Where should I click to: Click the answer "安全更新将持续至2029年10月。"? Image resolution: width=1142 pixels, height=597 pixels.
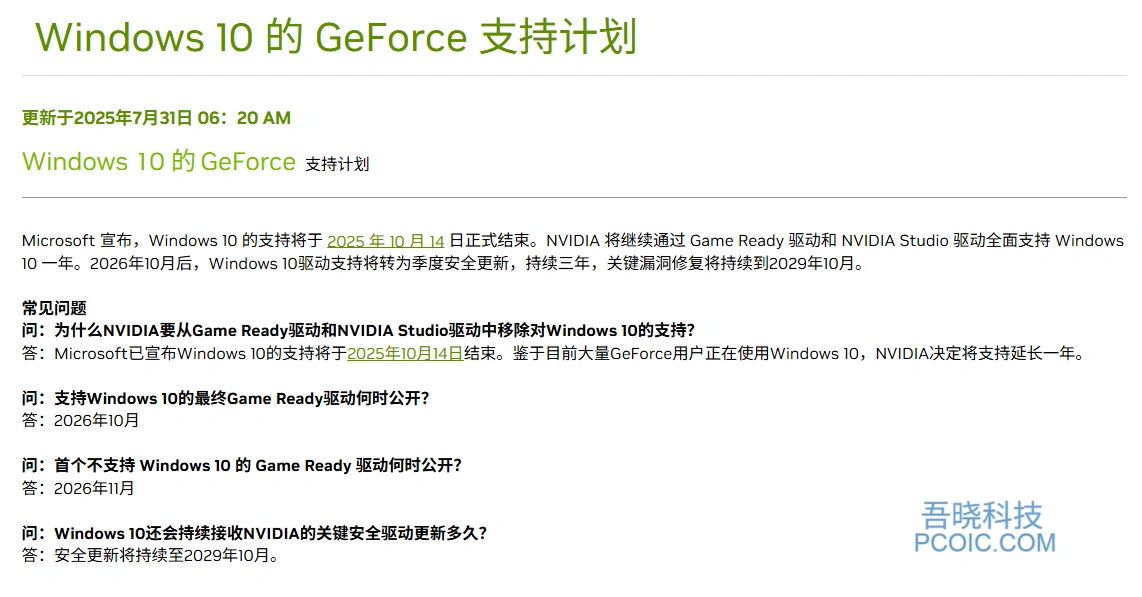coord(167,556)
